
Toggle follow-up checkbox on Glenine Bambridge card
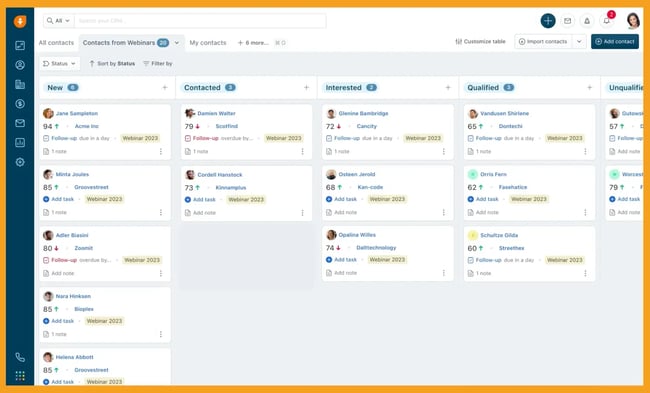(329, 138)
